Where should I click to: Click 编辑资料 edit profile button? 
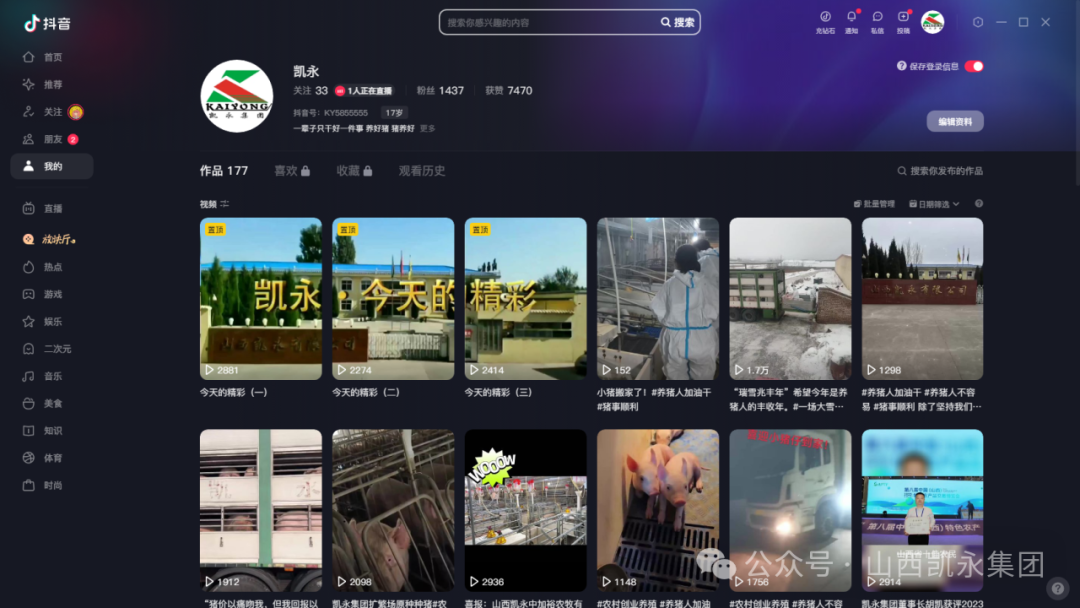(955, 121)
